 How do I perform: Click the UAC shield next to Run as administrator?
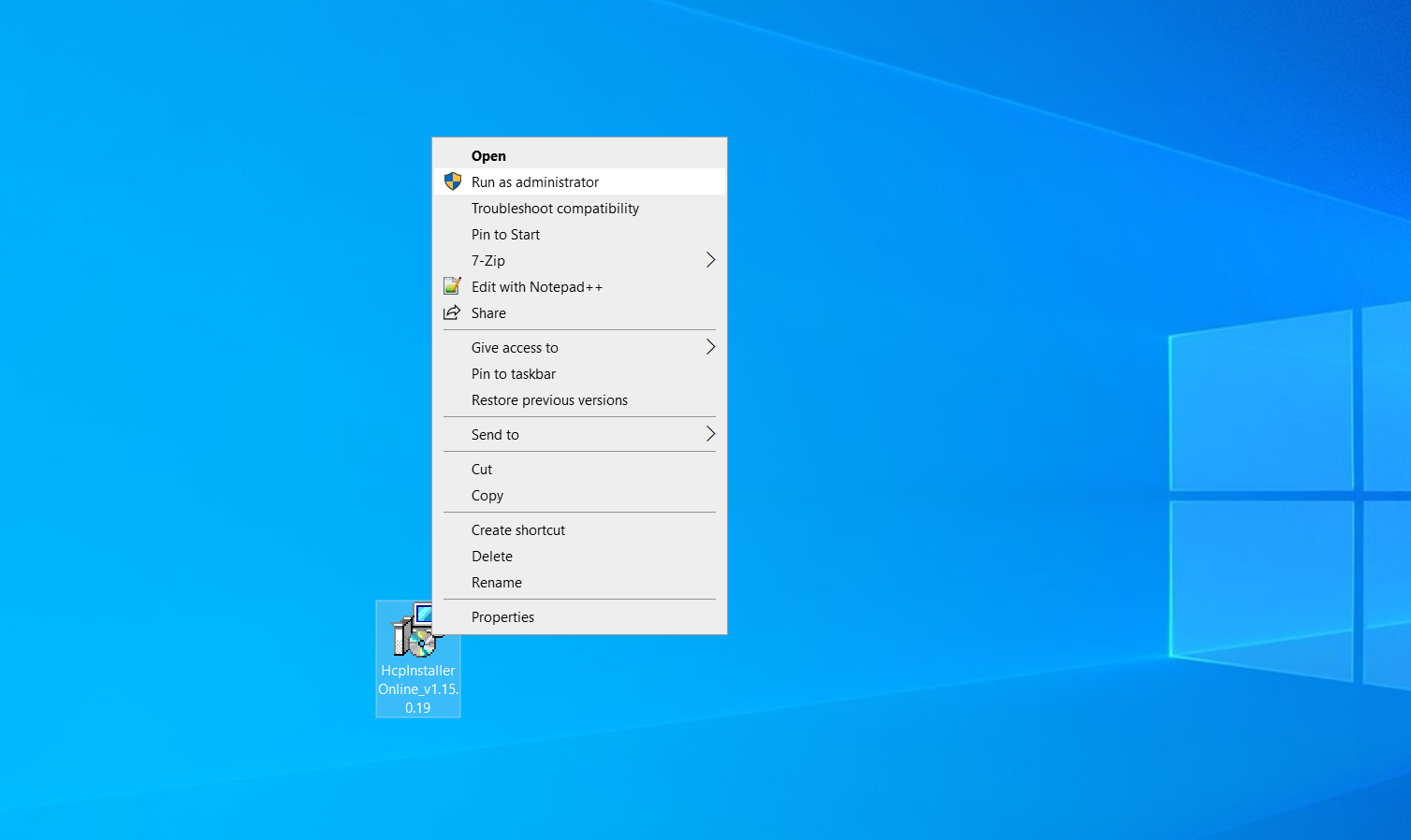(x=453, y=181)
